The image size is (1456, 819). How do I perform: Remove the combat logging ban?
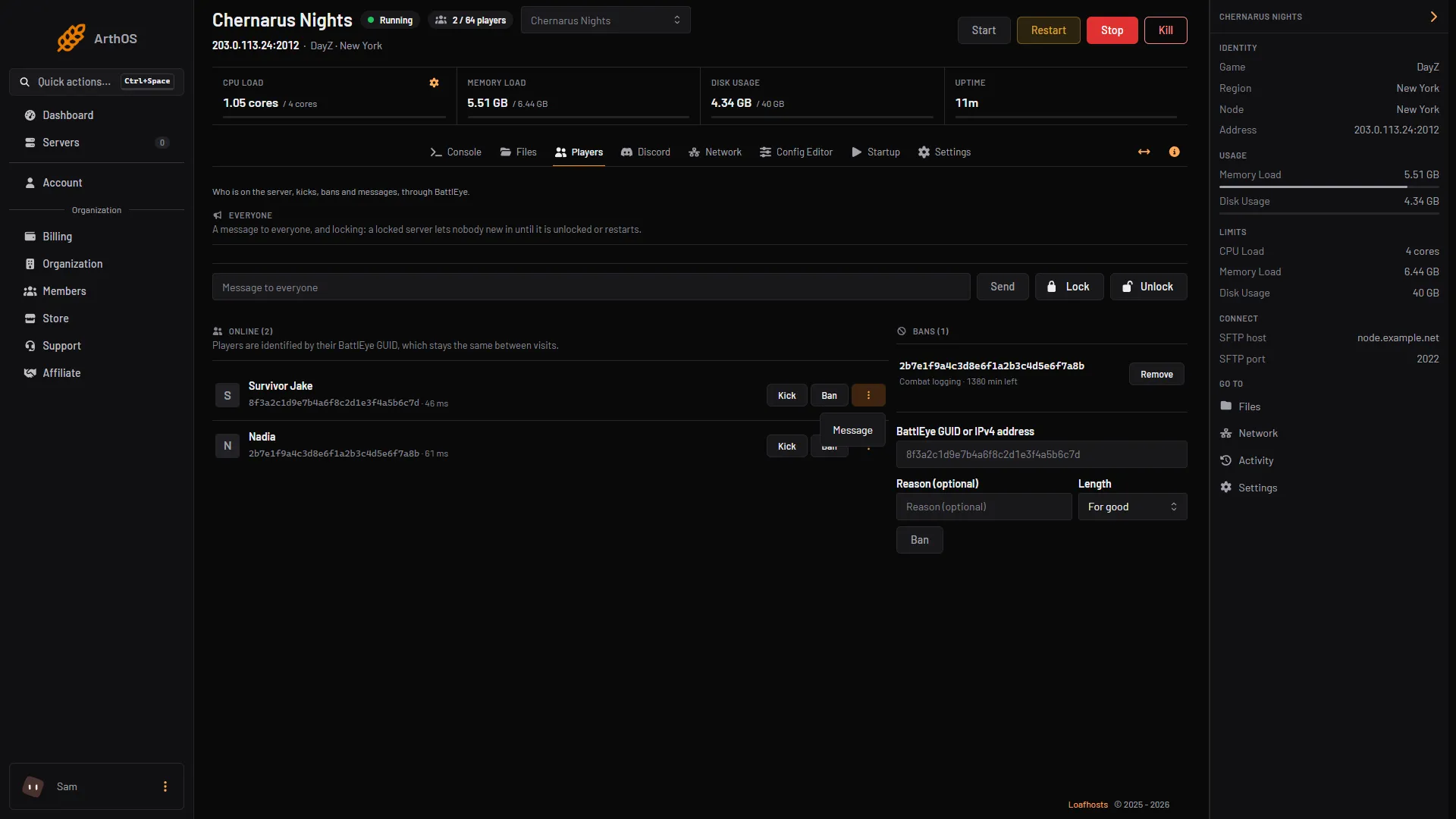tap(1156, 374)
